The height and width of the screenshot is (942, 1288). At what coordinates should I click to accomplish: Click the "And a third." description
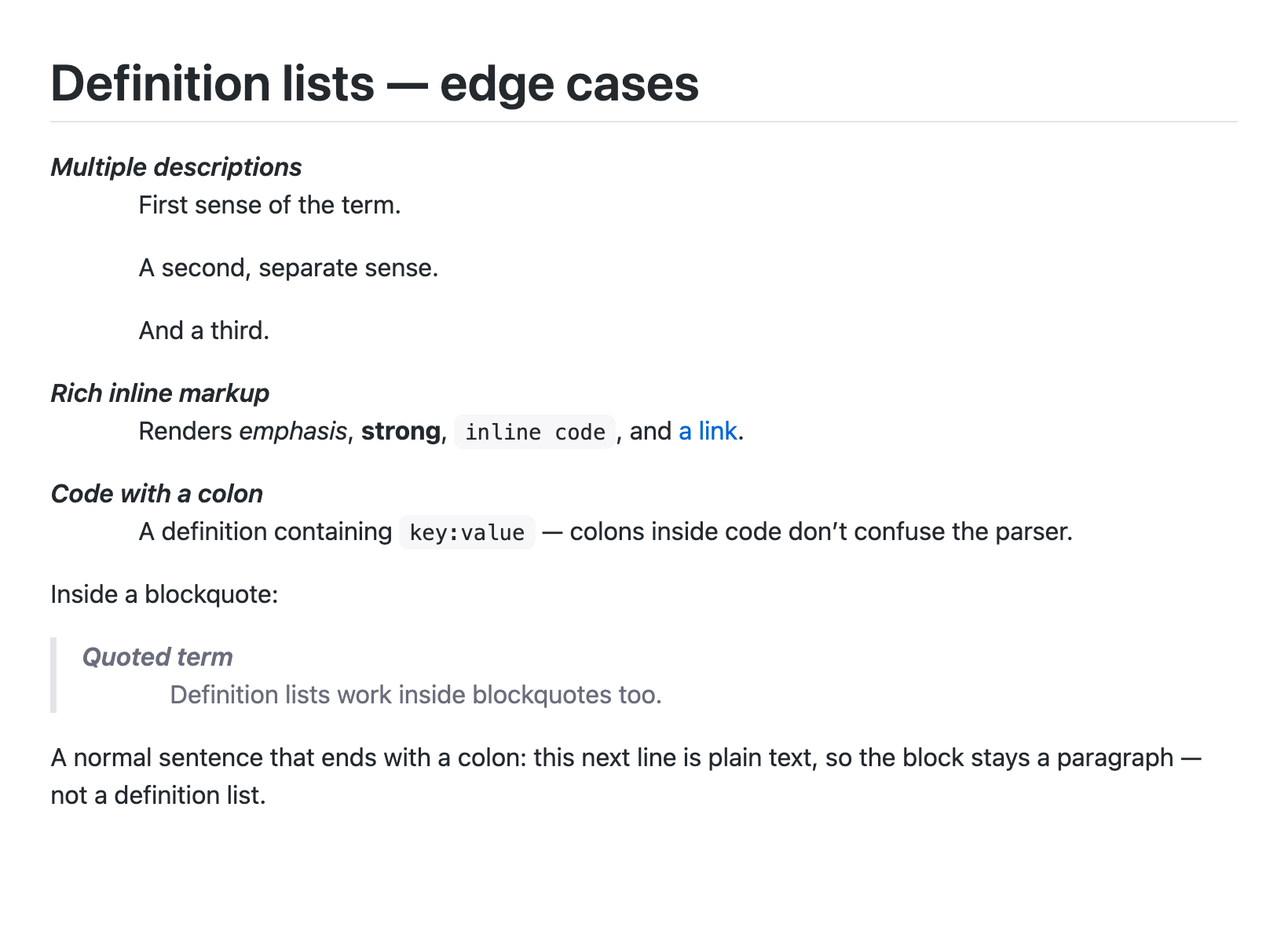tap(203, 330)
